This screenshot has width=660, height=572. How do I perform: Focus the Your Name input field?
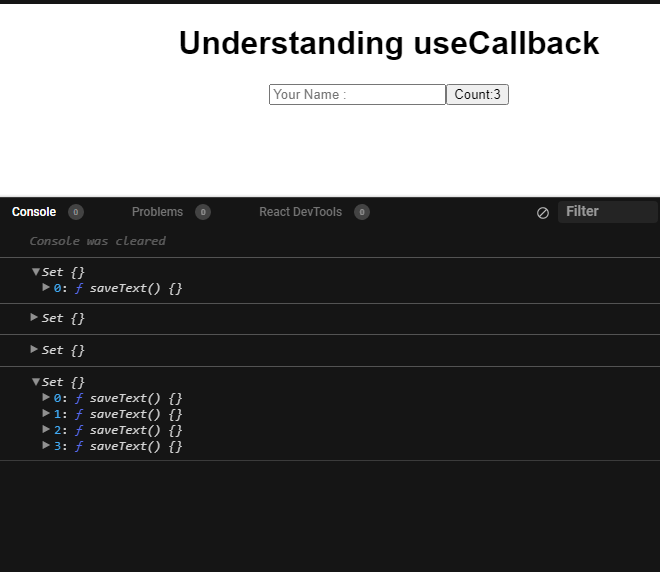[x=357, y=95]
